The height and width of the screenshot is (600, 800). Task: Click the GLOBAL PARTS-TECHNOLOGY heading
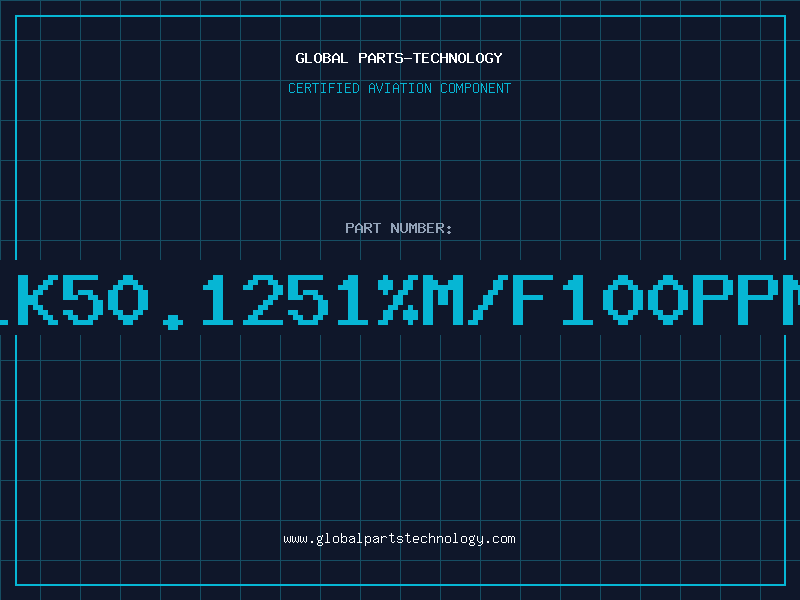click(399, 58)
